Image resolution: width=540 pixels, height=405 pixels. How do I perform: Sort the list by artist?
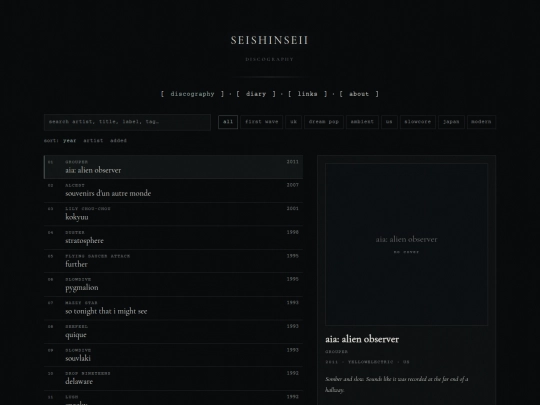(x=93, y=141)
